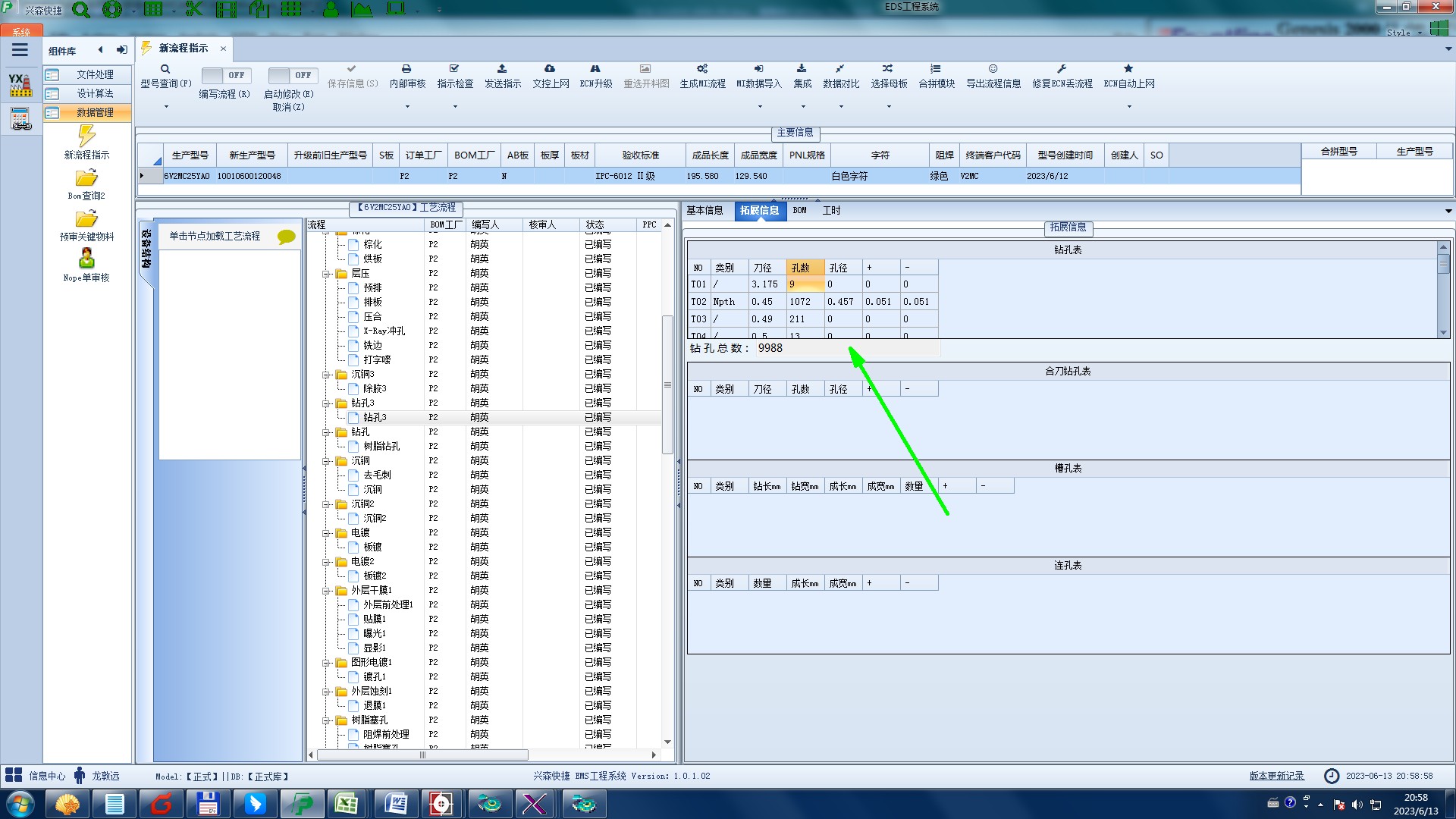Open the dropdown arrow below 型号查询
The height and width of the screenshot is (819, 1456).
tap(166, 106)
